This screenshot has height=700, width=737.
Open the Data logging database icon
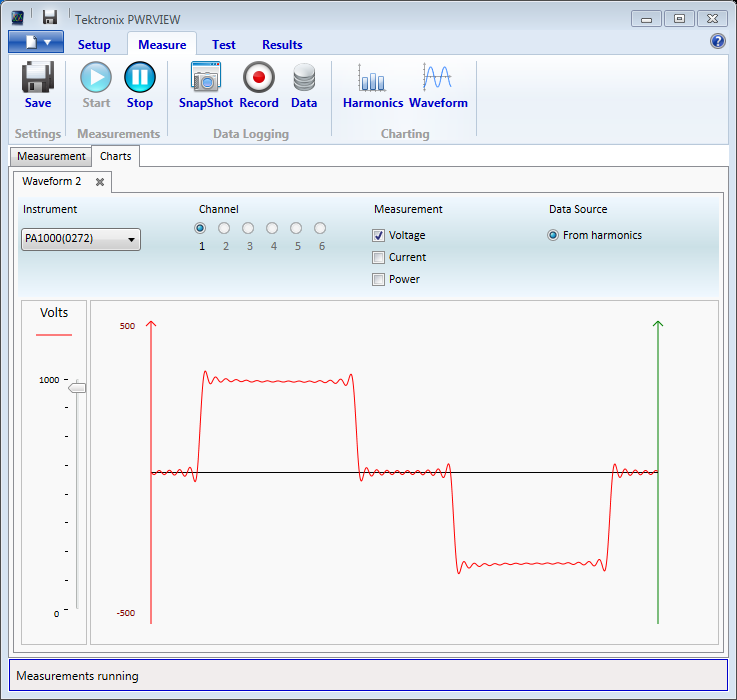tap(304, 77)
